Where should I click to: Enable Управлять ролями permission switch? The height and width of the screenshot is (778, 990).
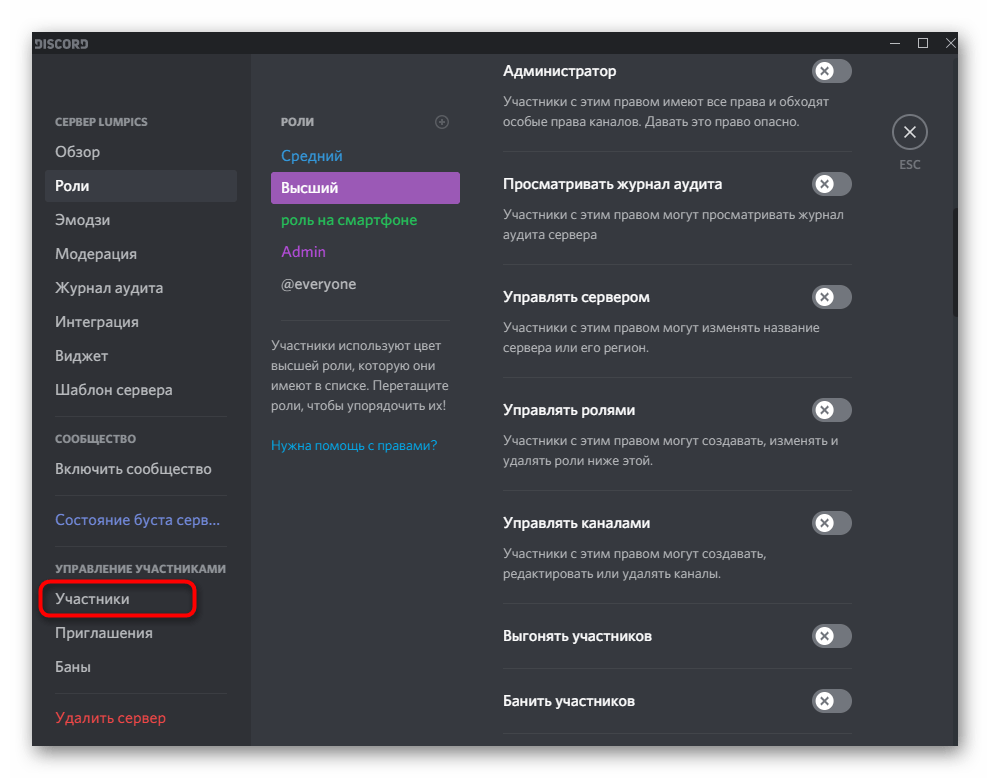click(832, 410)
